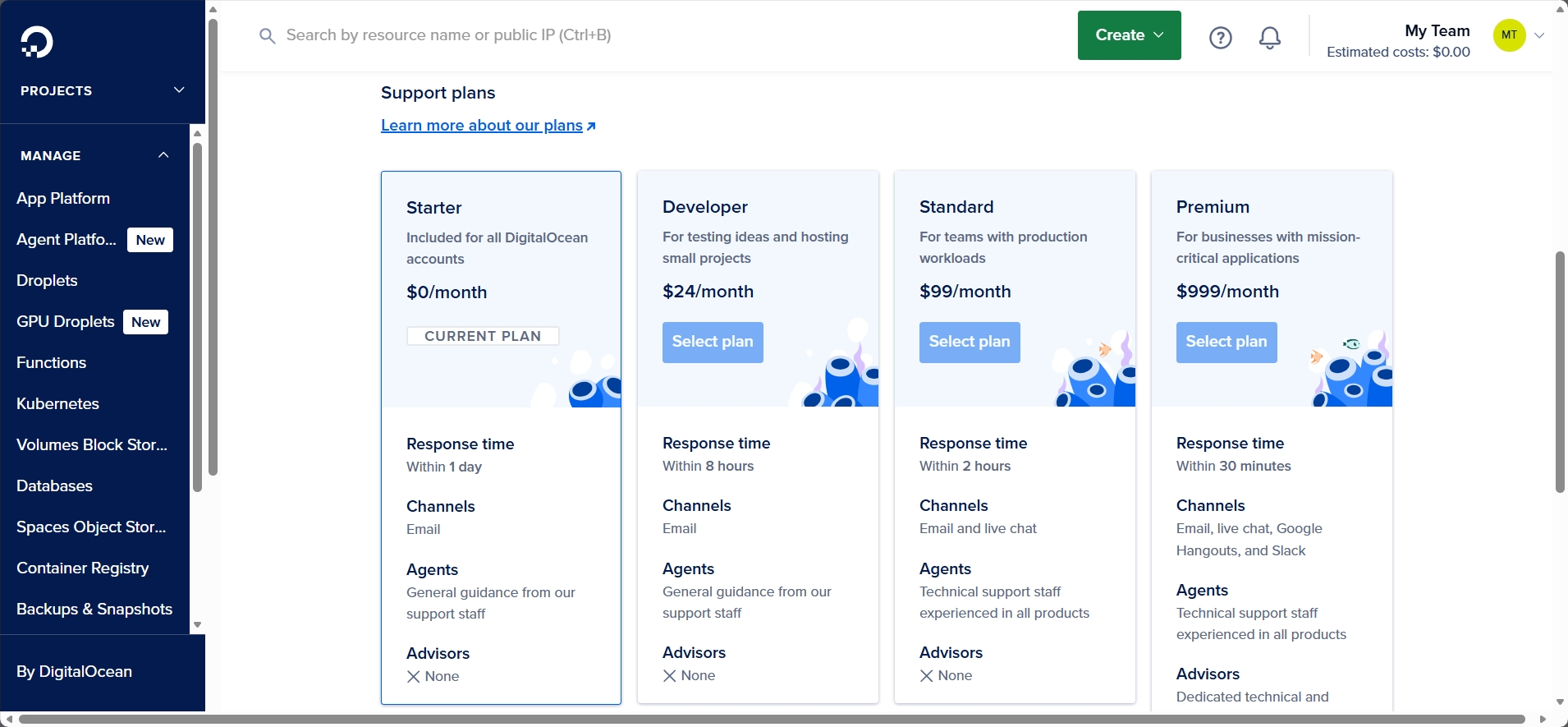Click sidebar scroll down arrow
Screen dimensions: 1568x727
[x=197, y=625]
